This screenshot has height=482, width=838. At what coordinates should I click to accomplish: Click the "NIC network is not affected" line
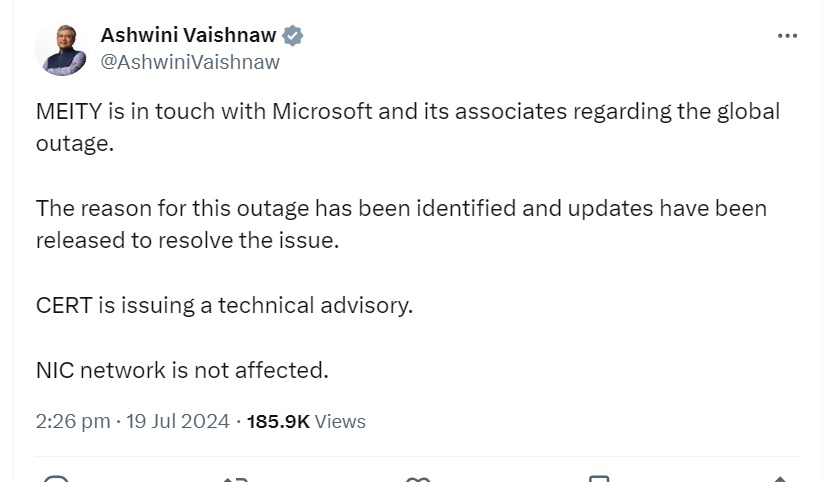point(182,370)
